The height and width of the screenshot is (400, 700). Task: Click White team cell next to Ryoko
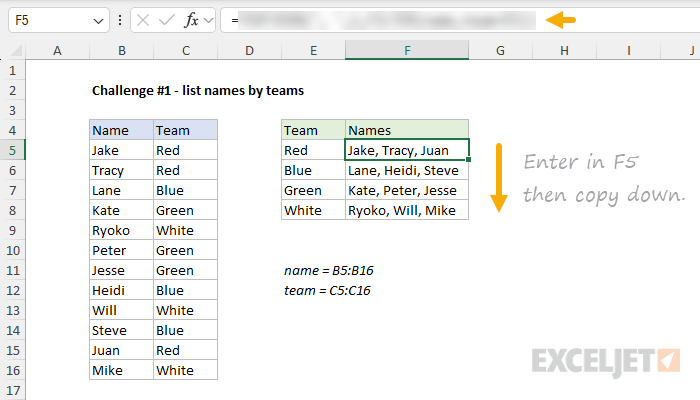tap(186, 230)
